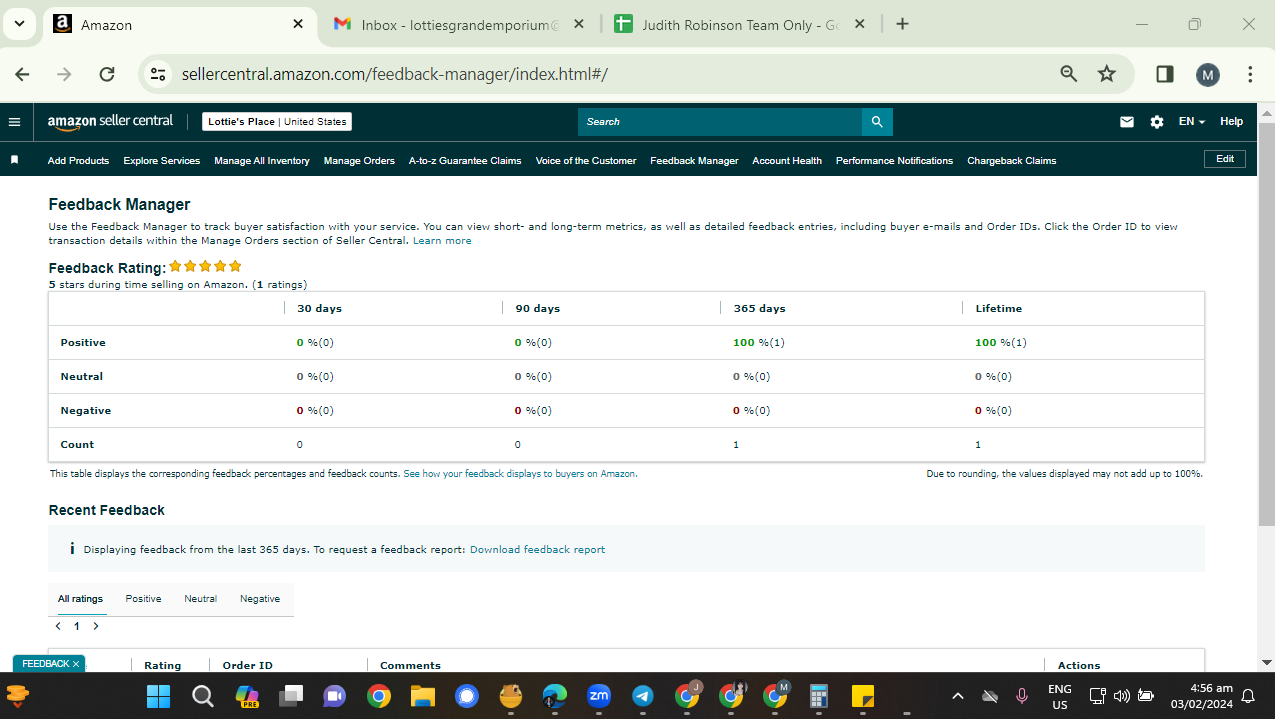Click the Chrome profile avatar M
Image resolution: width=1275 pixels, height=719 pixels.
click(1208, 74)
